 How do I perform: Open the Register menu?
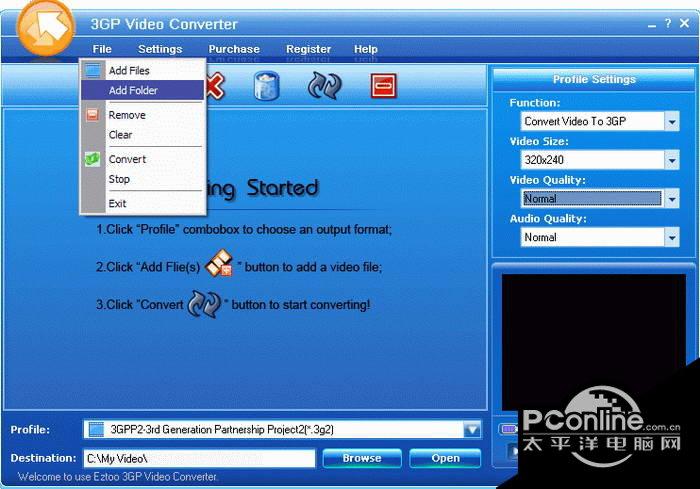pos(308,49)
